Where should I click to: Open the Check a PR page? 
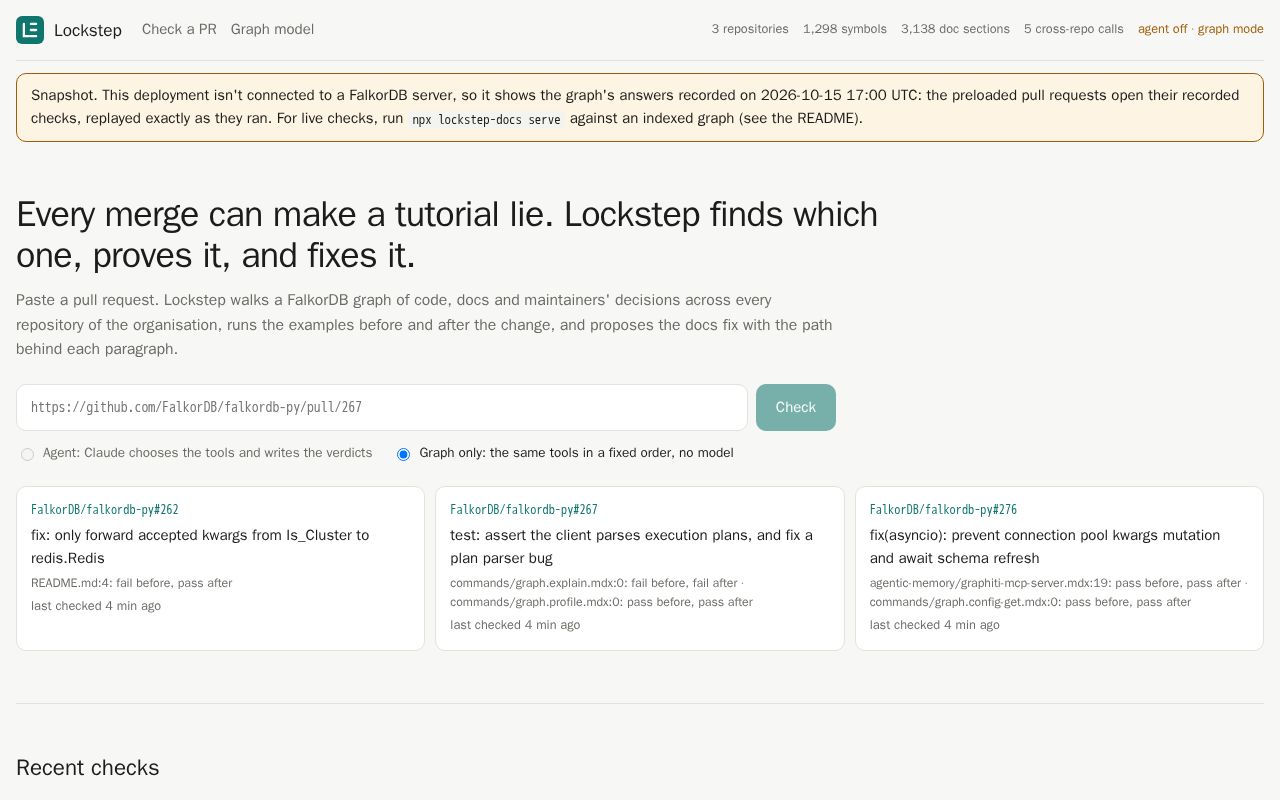(179, 29)
